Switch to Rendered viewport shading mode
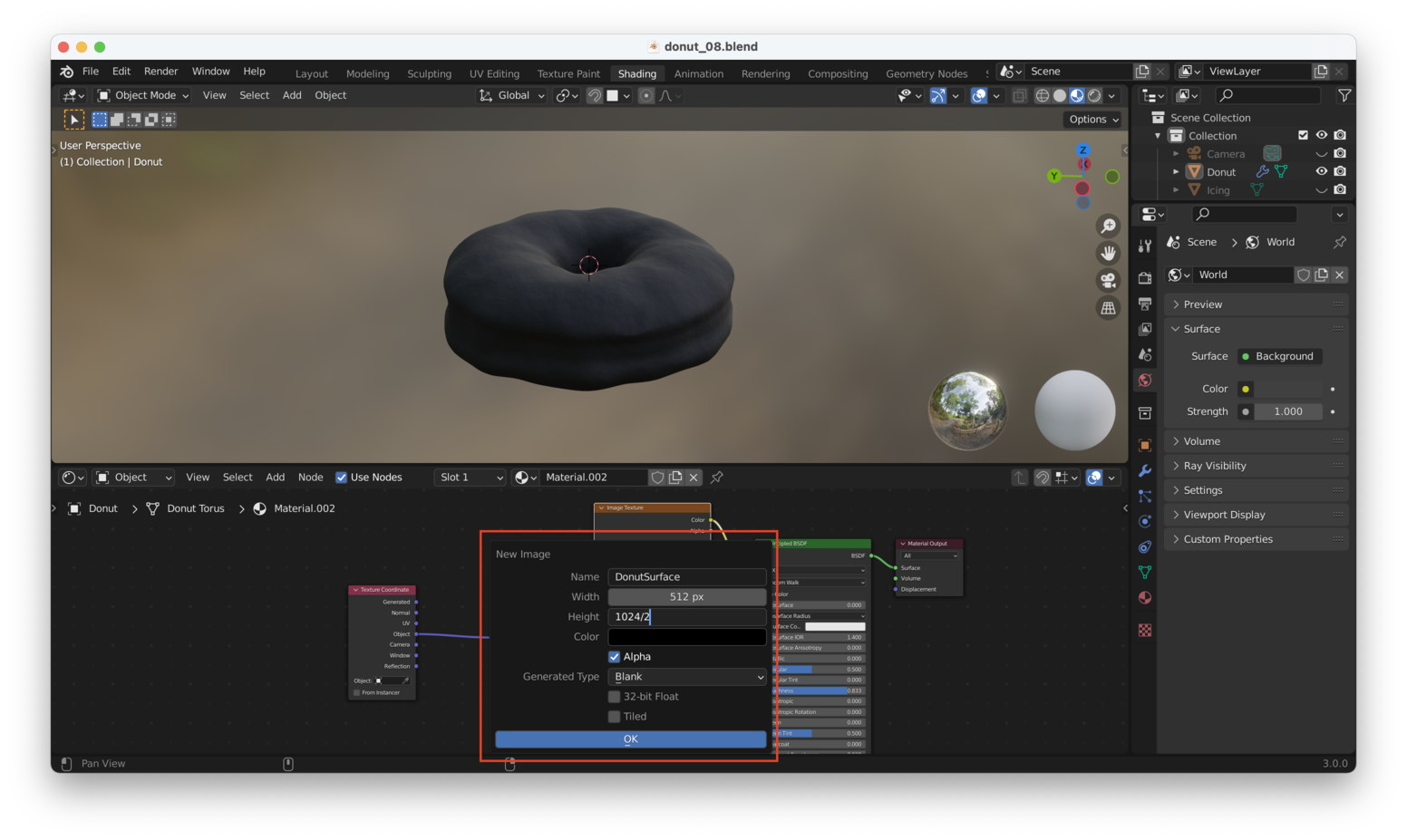The height and width of the screenshot is (840, 1407). point(1094,95)
